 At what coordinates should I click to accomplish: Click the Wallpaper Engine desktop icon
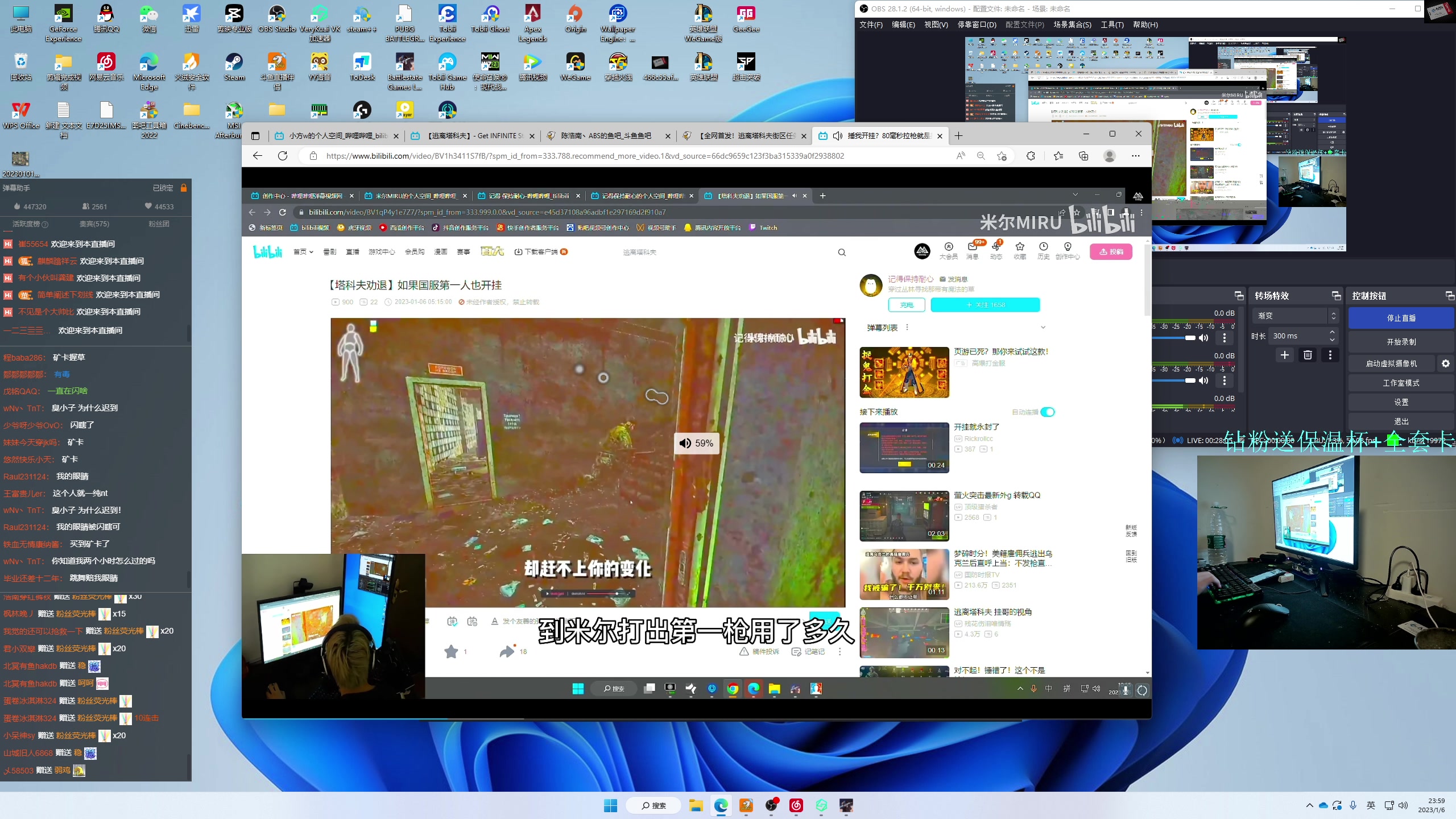point(618,23)
